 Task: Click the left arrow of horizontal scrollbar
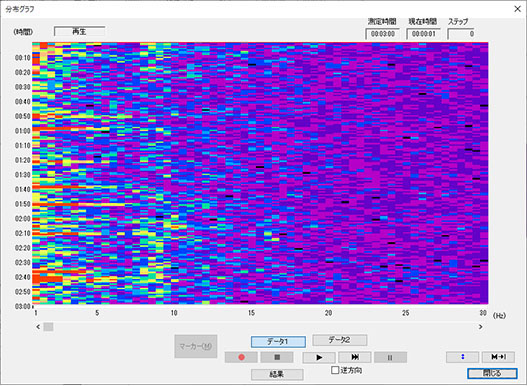coord(38,327)
